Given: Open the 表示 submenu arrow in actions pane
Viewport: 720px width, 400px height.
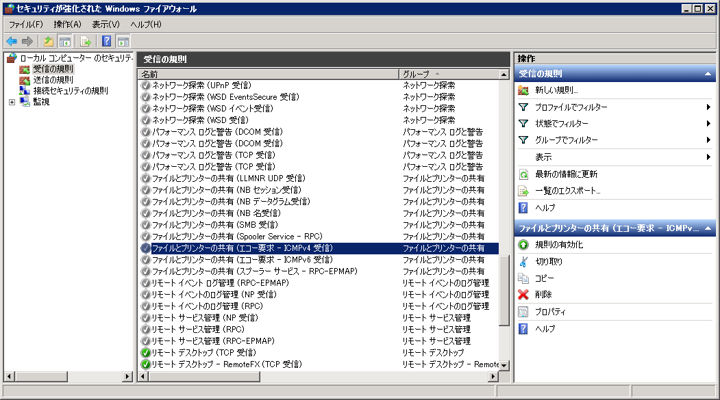Looking at the screenshot, I should tap(708, 157).
